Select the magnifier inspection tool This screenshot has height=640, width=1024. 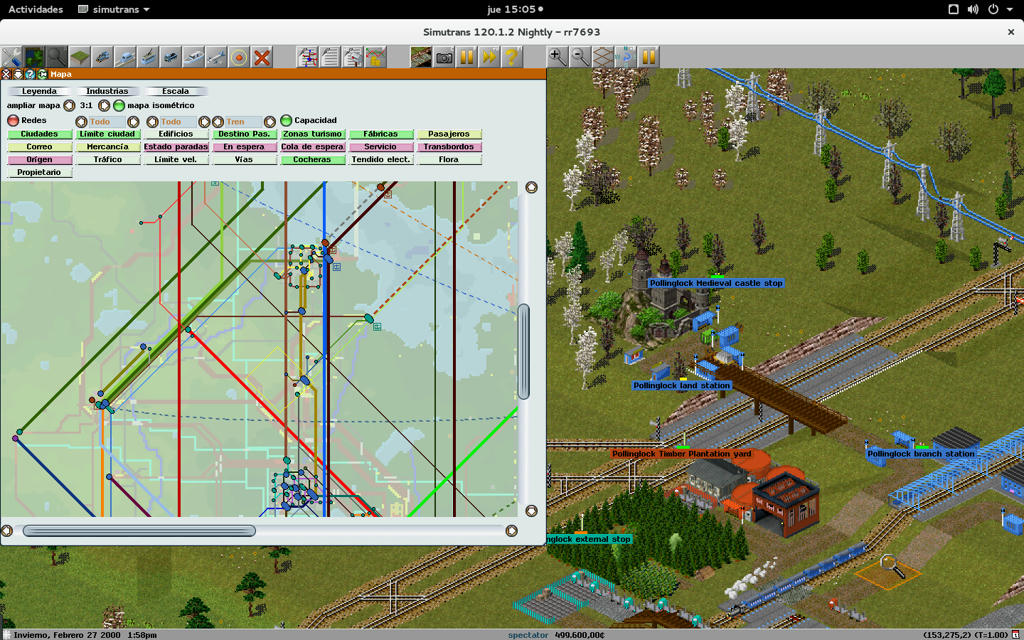click(56, 57)
